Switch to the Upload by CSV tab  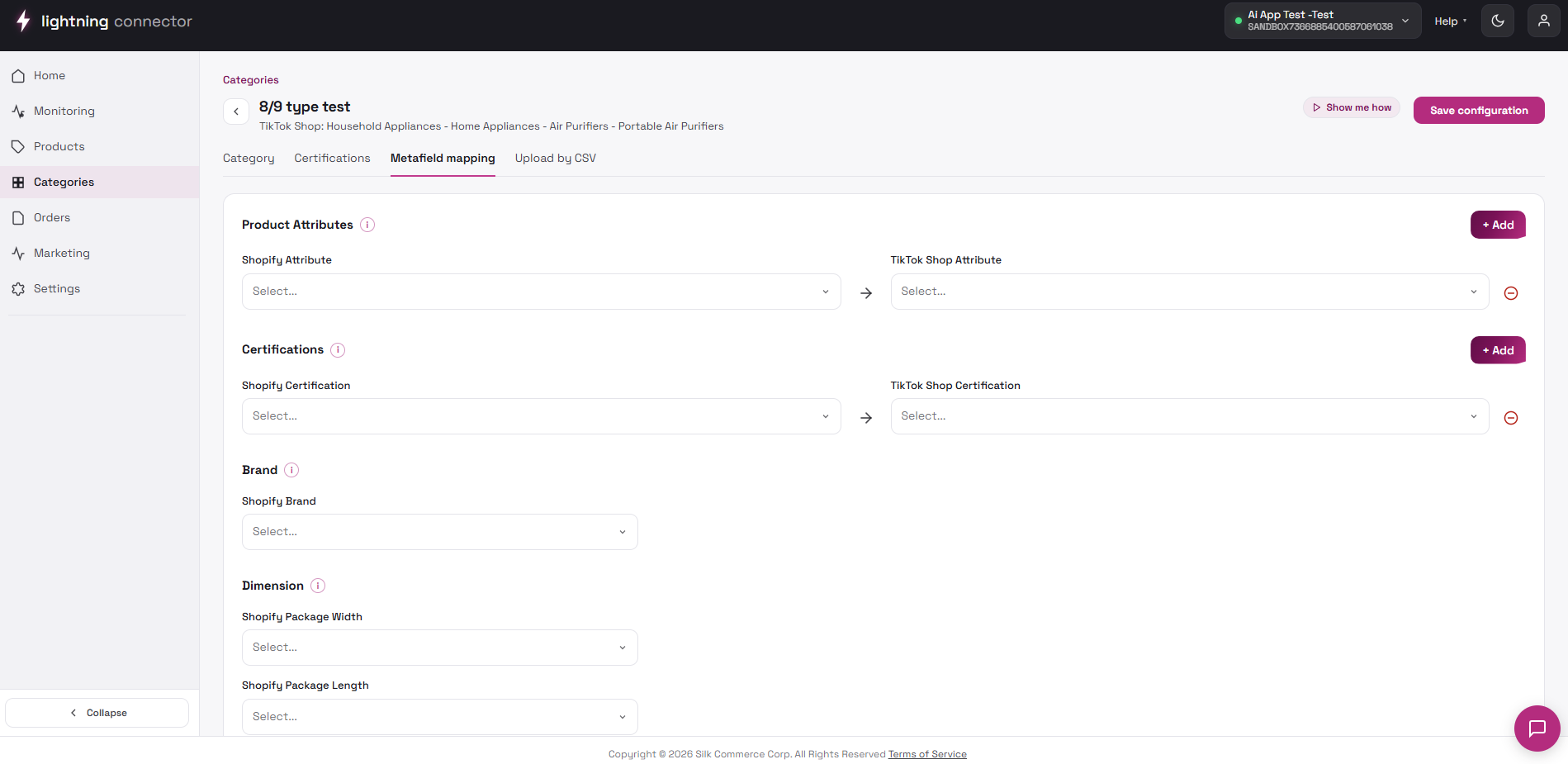point(556,159)
